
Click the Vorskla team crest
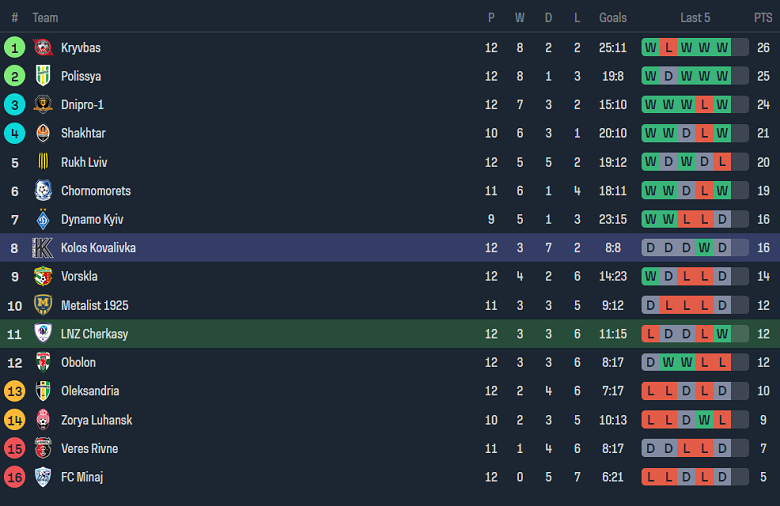[43, 276]
